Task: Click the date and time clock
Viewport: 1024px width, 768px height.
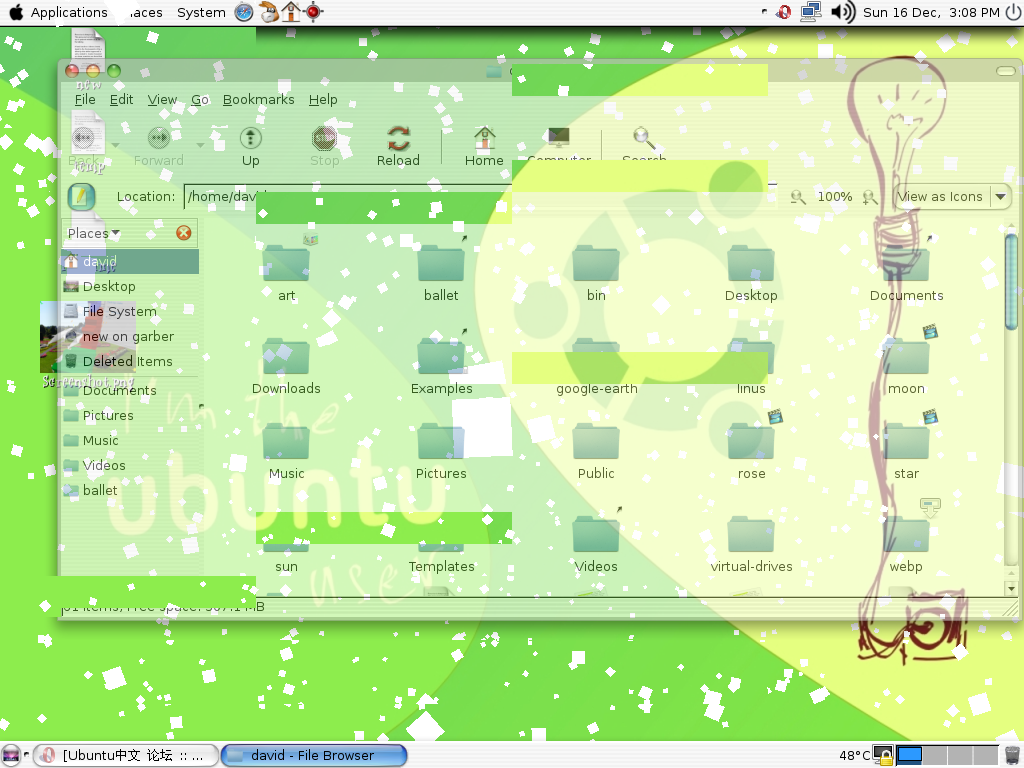Action: [931, 12]
